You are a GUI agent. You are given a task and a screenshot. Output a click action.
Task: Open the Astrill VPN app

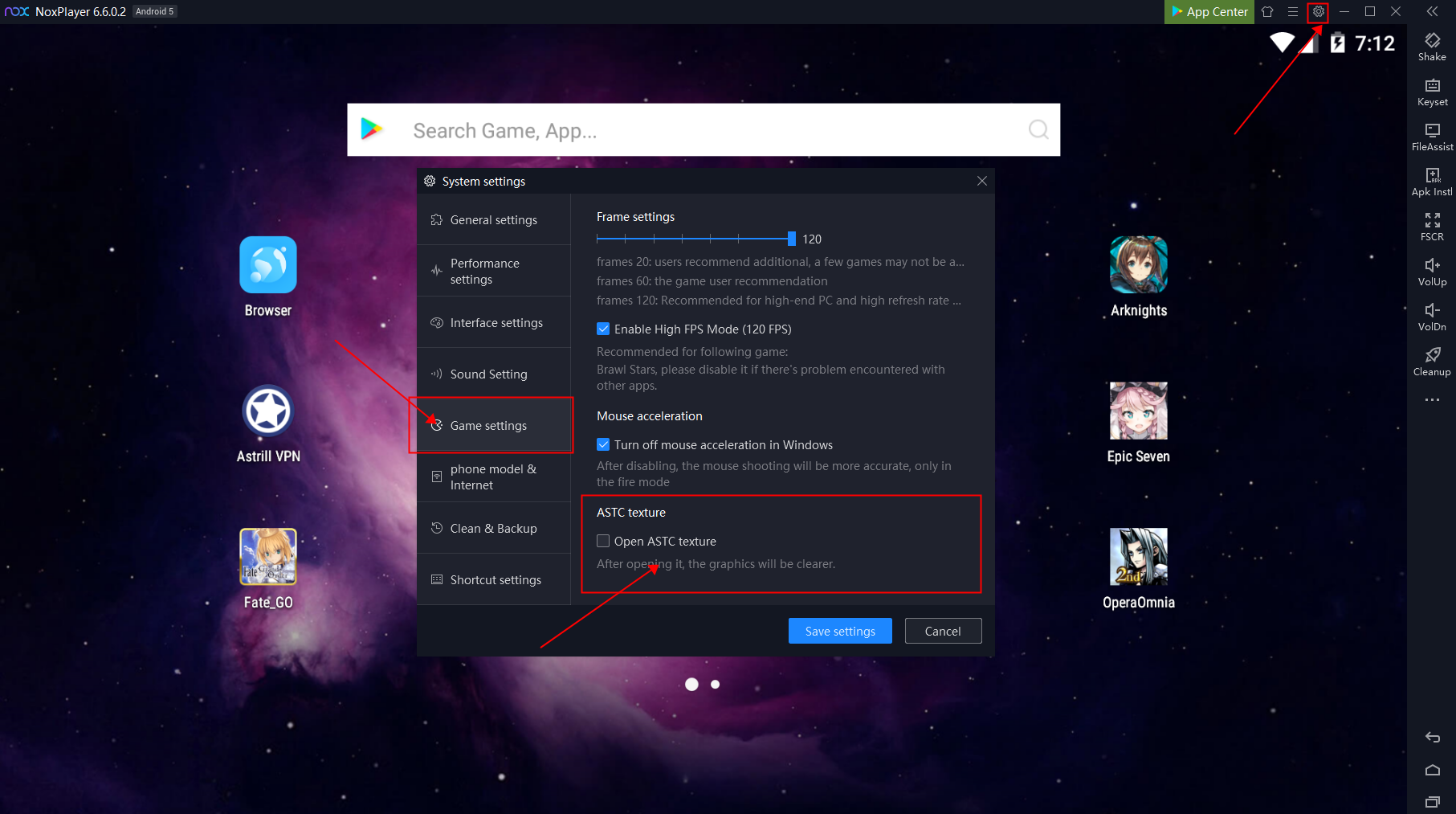pyautogui.click(x=268, y=411)
